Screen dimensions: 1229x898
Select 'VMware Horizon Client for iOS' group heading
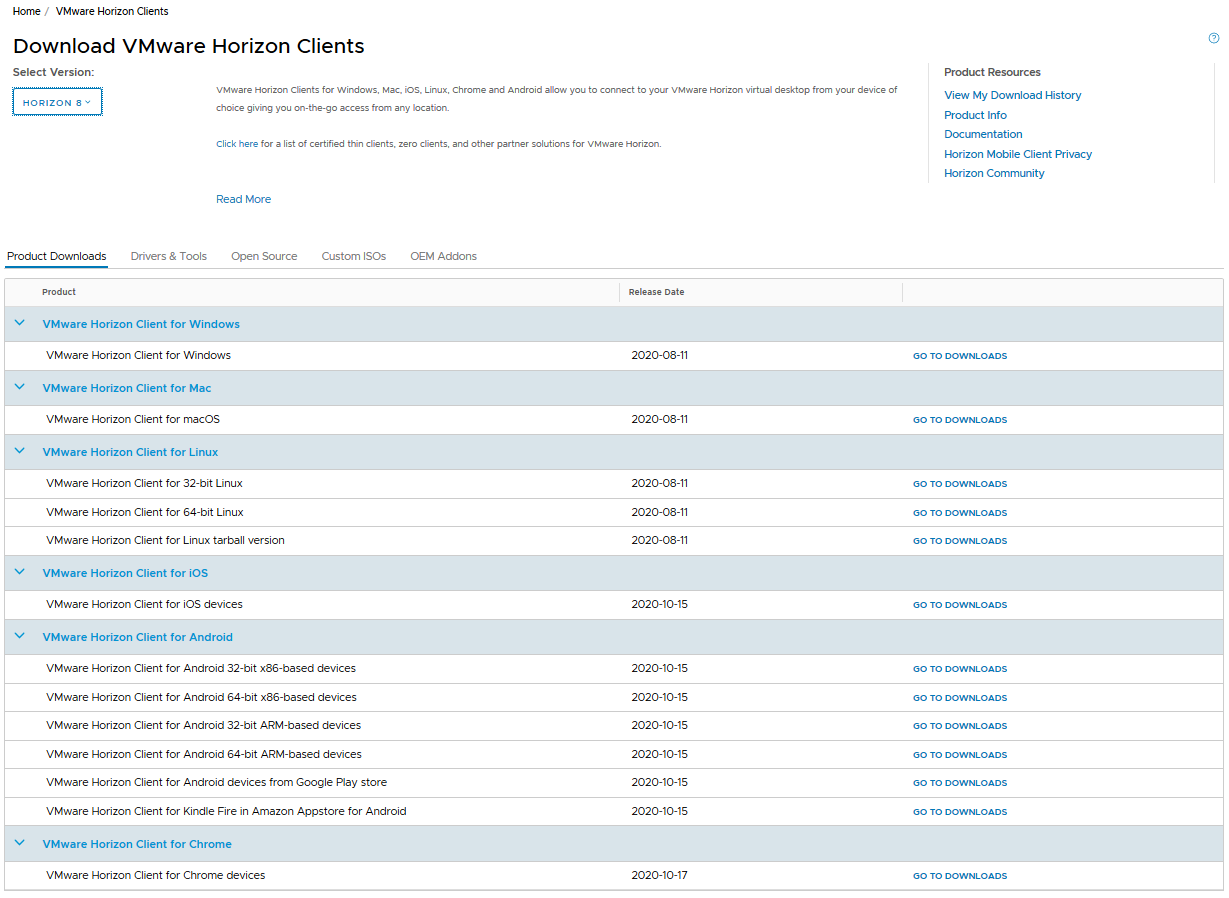point(125,573)
